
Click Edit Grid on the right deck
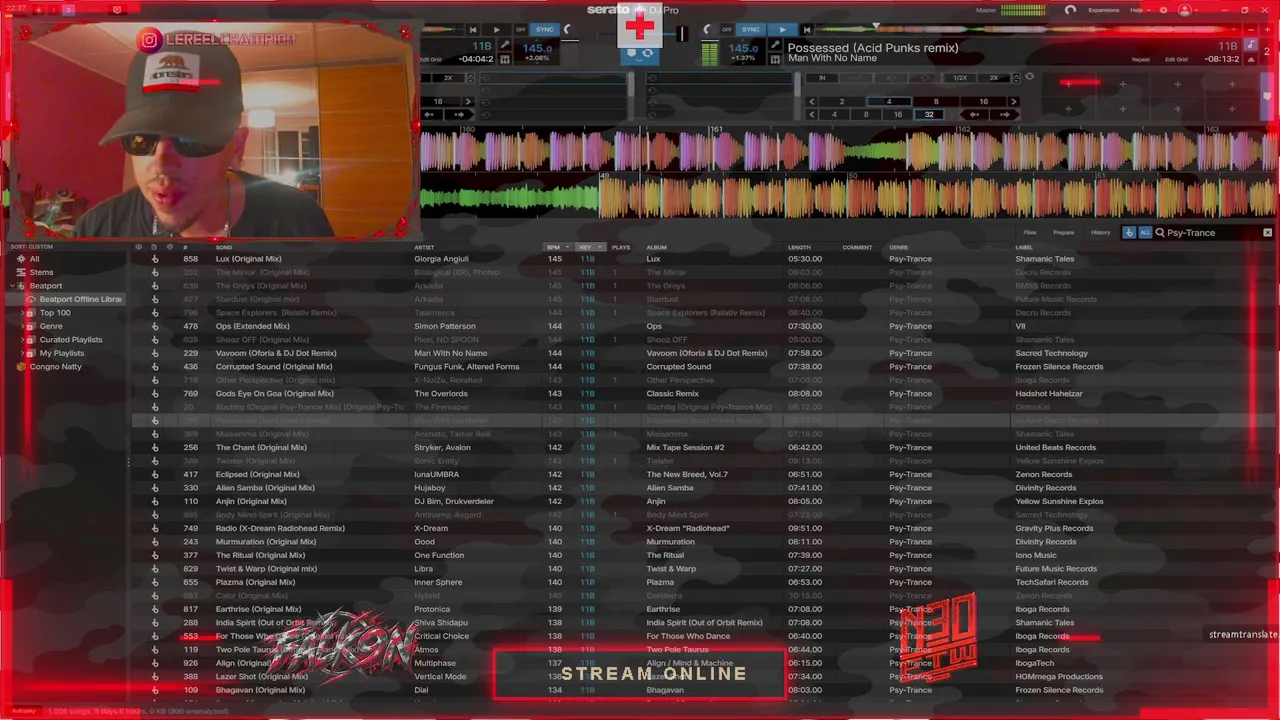[x=1176, y=59]
